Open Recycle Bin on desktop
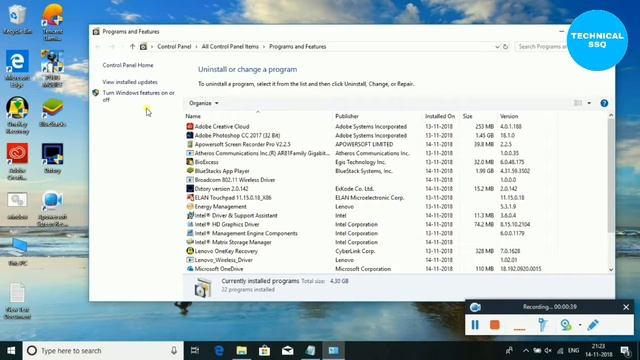Screen dimensions: 640x360 [x=17, y=19]
